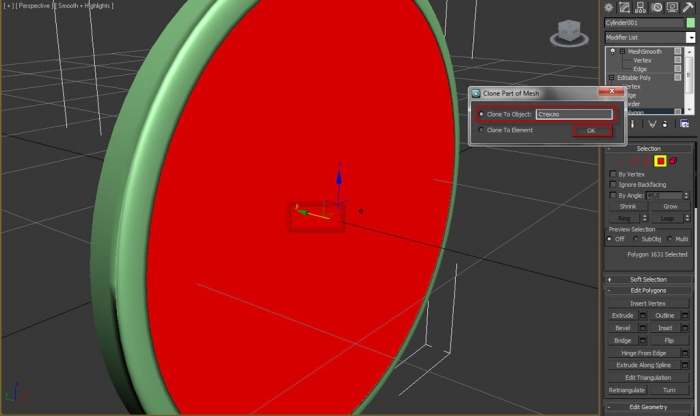The image size is (700, 416).
Task: Open Smooth + Highlights shading menu
Action: (83, 6)
